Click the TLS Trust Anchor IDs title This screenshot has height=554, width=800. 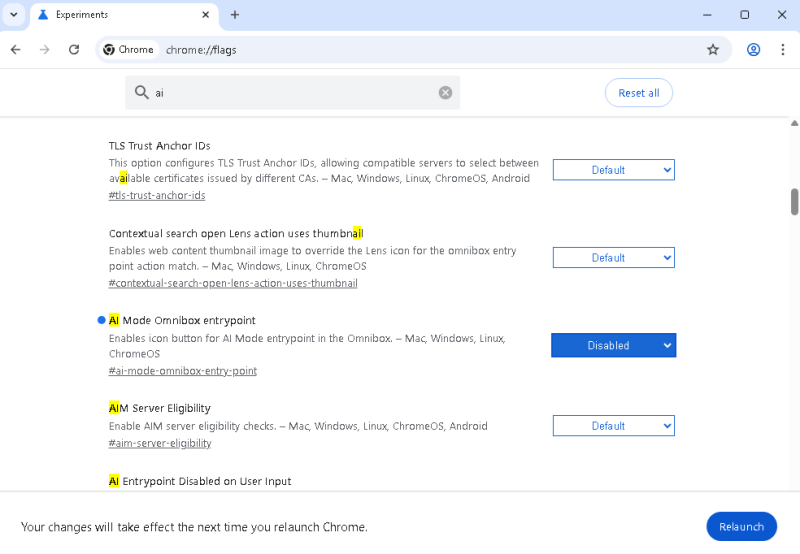(160, 146)
